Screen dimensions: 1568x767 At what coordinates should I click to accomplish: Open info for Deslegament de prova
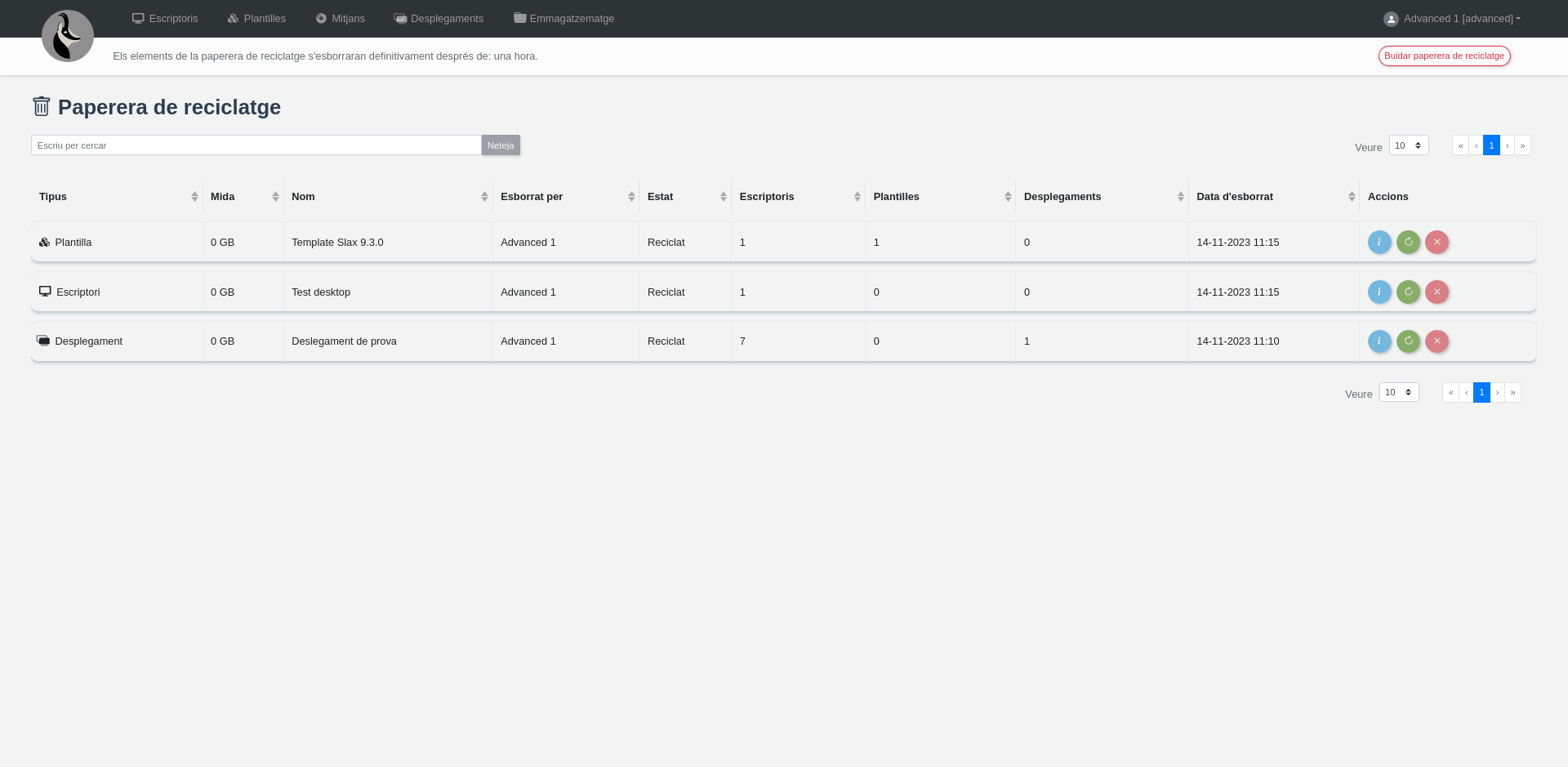pyautogui.click(x=1379, y=341)
